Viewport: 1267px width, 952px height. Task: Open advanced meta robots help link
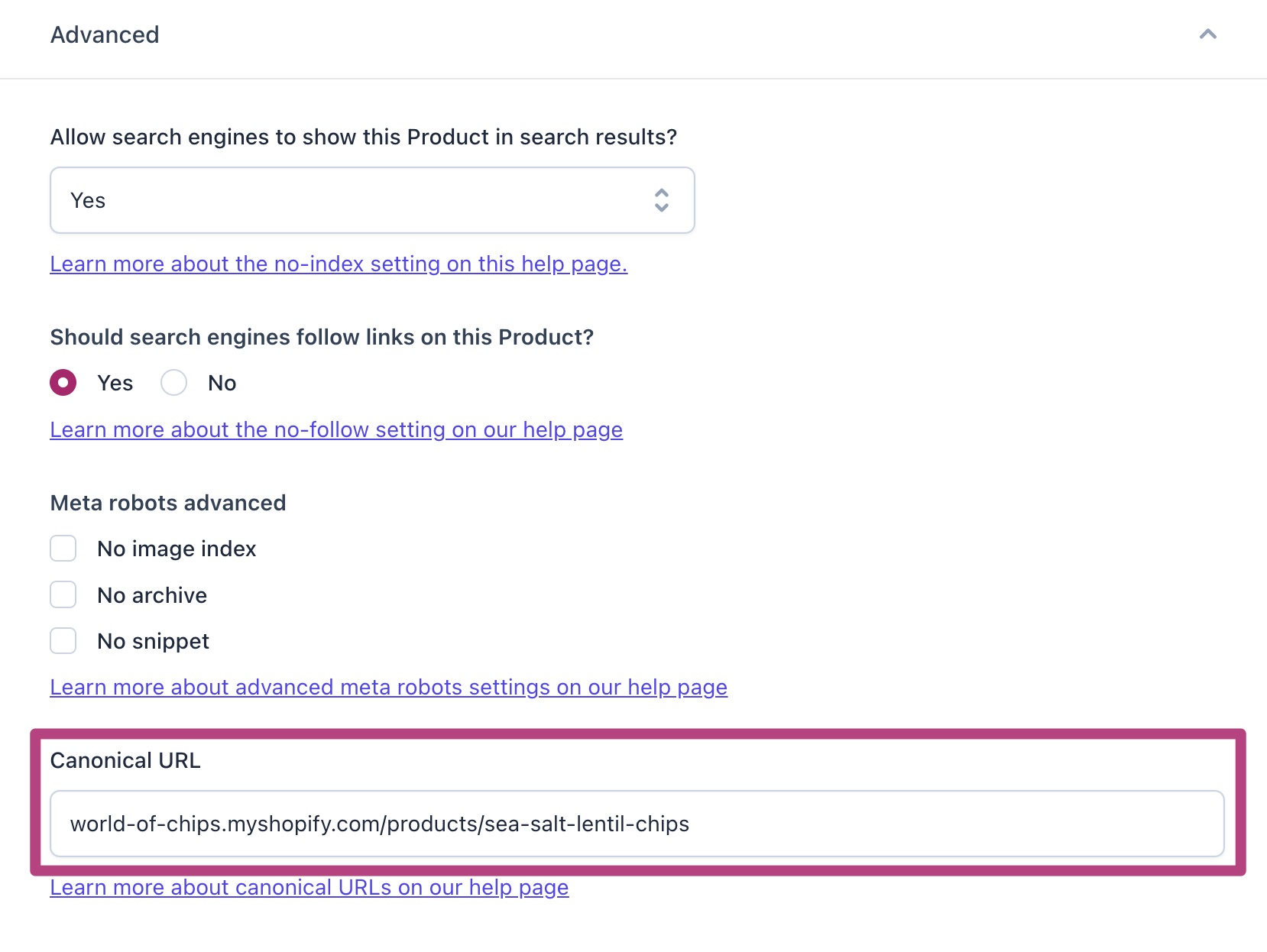(x=389, y=687)
